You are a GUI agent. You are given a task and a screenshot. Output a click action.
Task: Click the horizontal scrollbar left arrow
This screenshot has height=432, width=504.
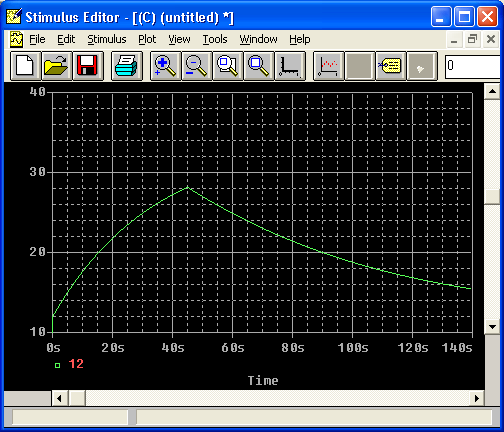[x=59, y=398]
